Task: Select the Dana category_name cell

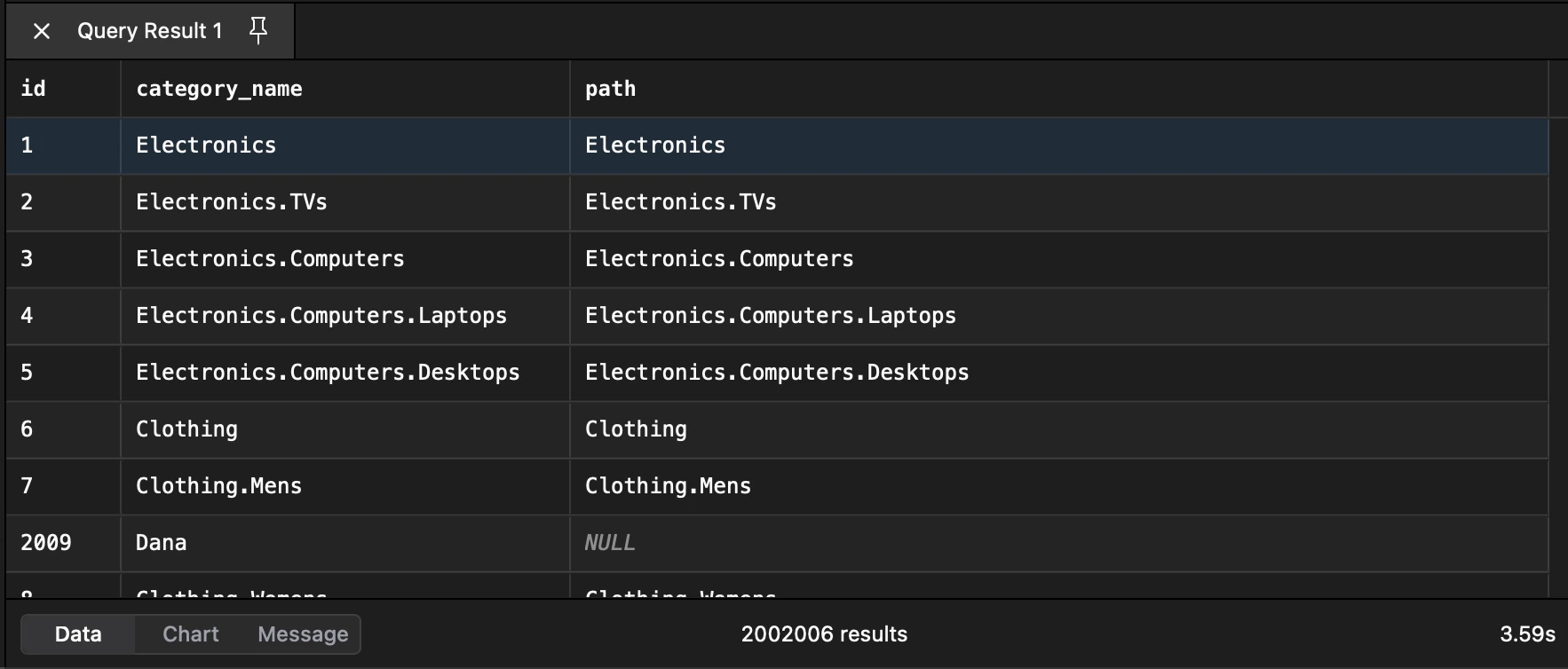Action: [161, 543]
